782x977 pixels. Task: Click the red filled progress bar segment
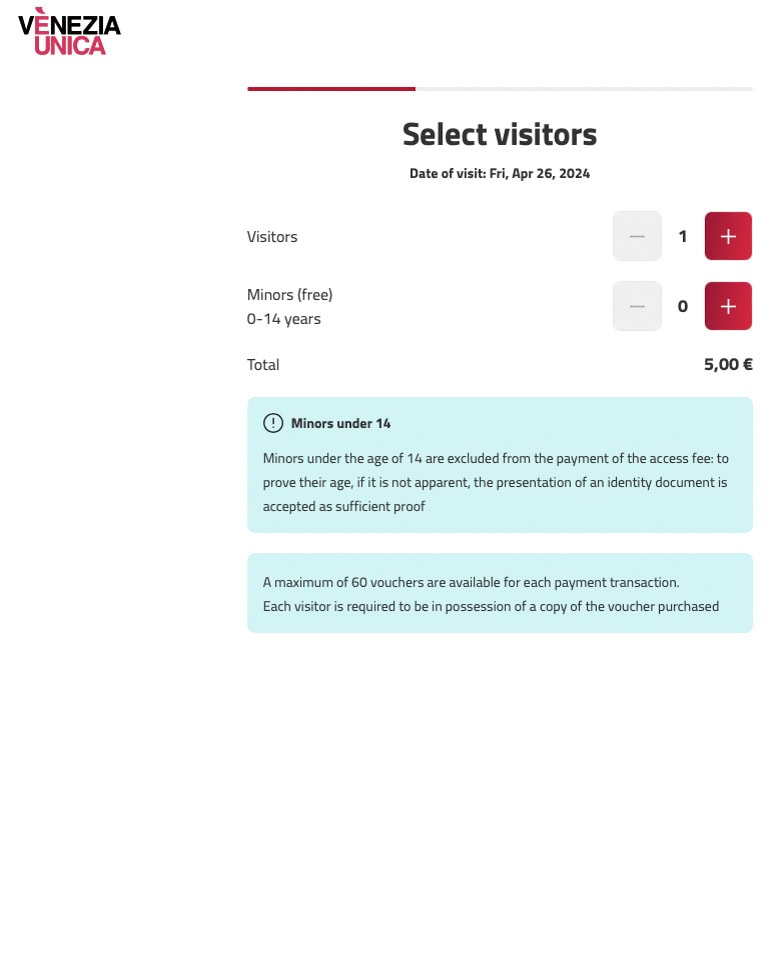point(331,89)
